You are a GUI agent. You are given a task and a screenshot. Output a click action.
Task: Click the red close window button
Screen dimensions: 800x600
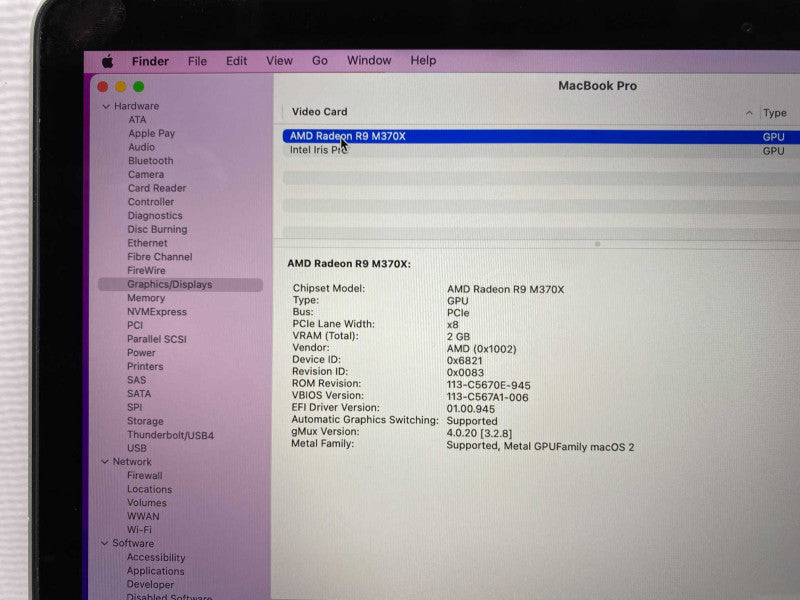click(x=103, y=87)
